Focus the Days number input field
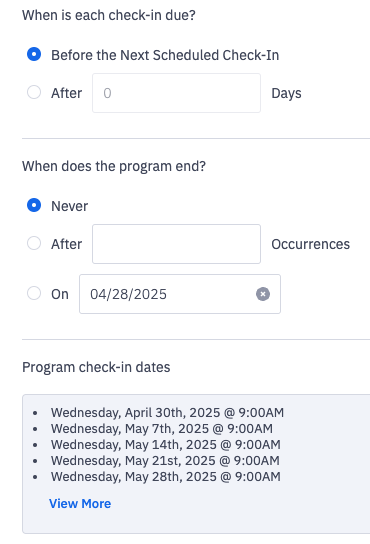Image resolution: width=370 pixels, height=544 pixels. tap(176, 93)
